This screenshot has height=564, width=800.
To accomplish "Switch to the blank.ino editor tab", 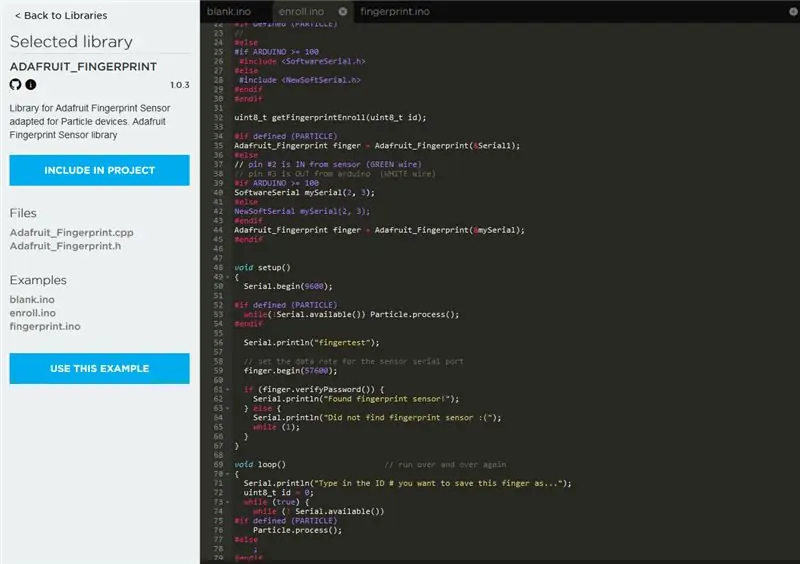I will 229,11.
